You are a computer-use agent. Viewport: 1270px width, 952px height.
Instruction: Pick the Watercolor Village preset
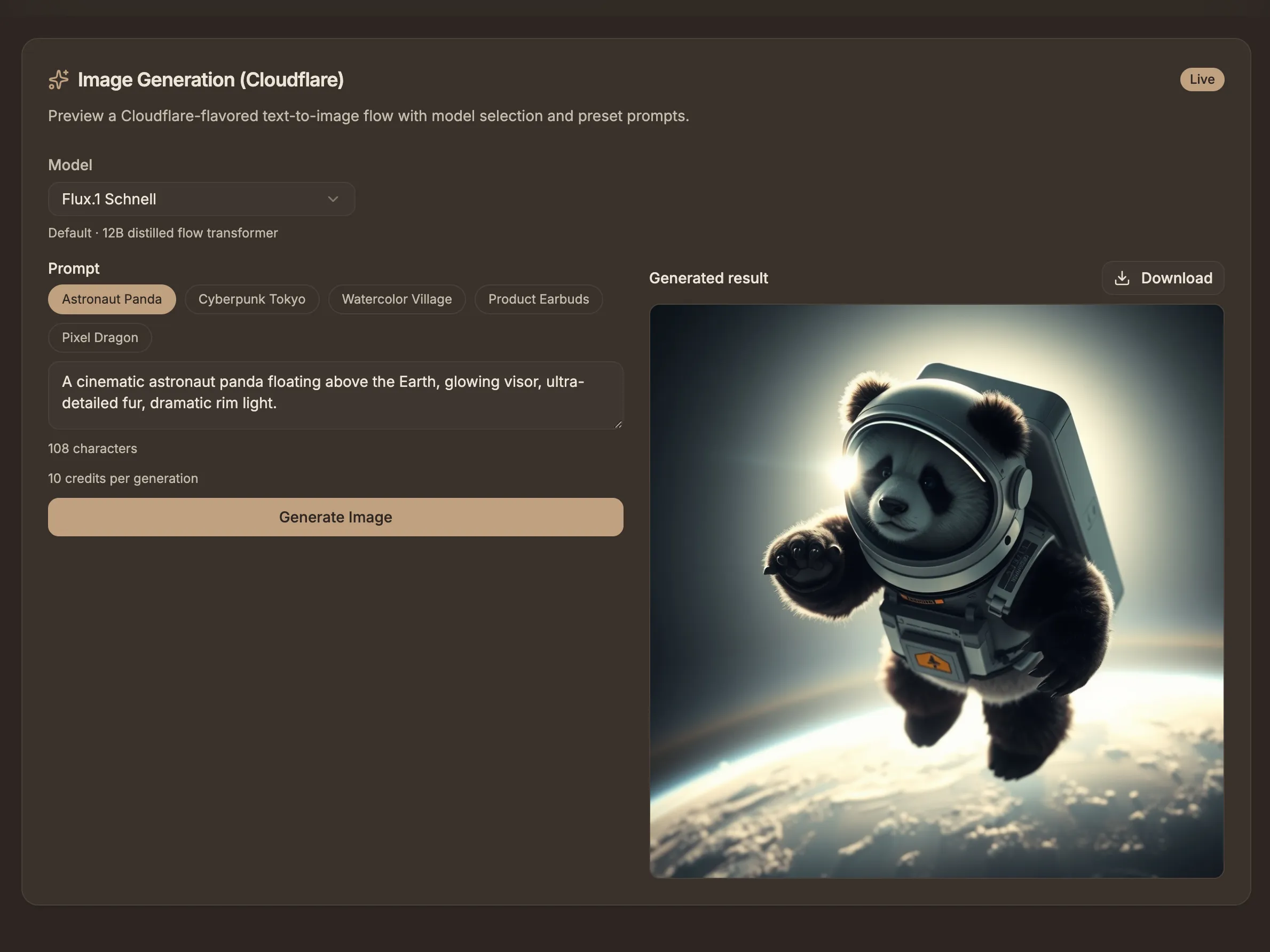(x=397, y=299)
